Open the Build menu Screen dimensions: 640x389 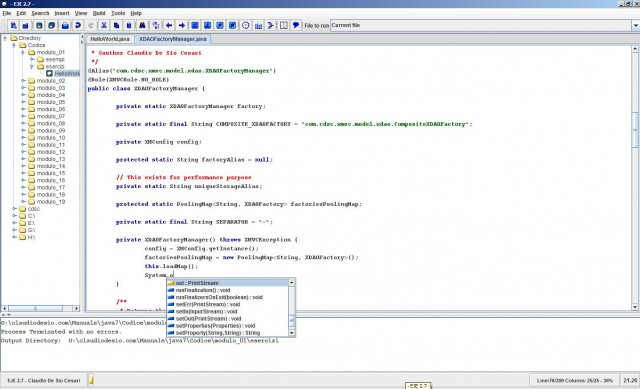(x=99, y=13)
